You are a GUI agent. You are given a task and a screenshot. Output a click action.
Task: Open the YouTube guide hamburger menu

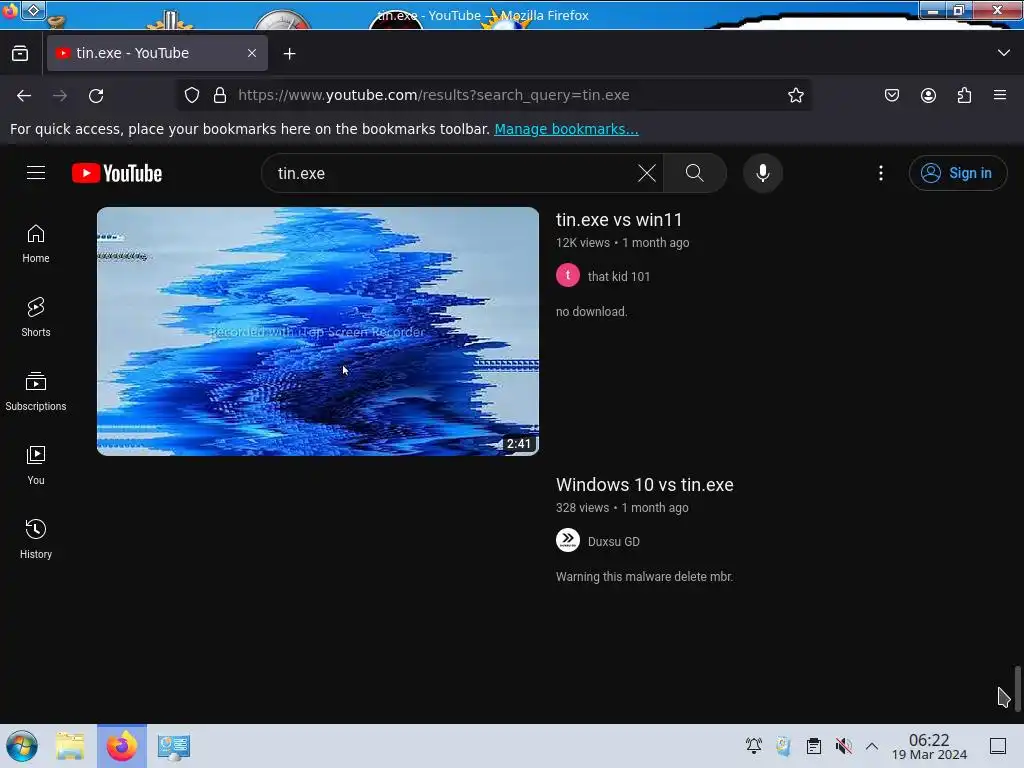tap(36, 173)
